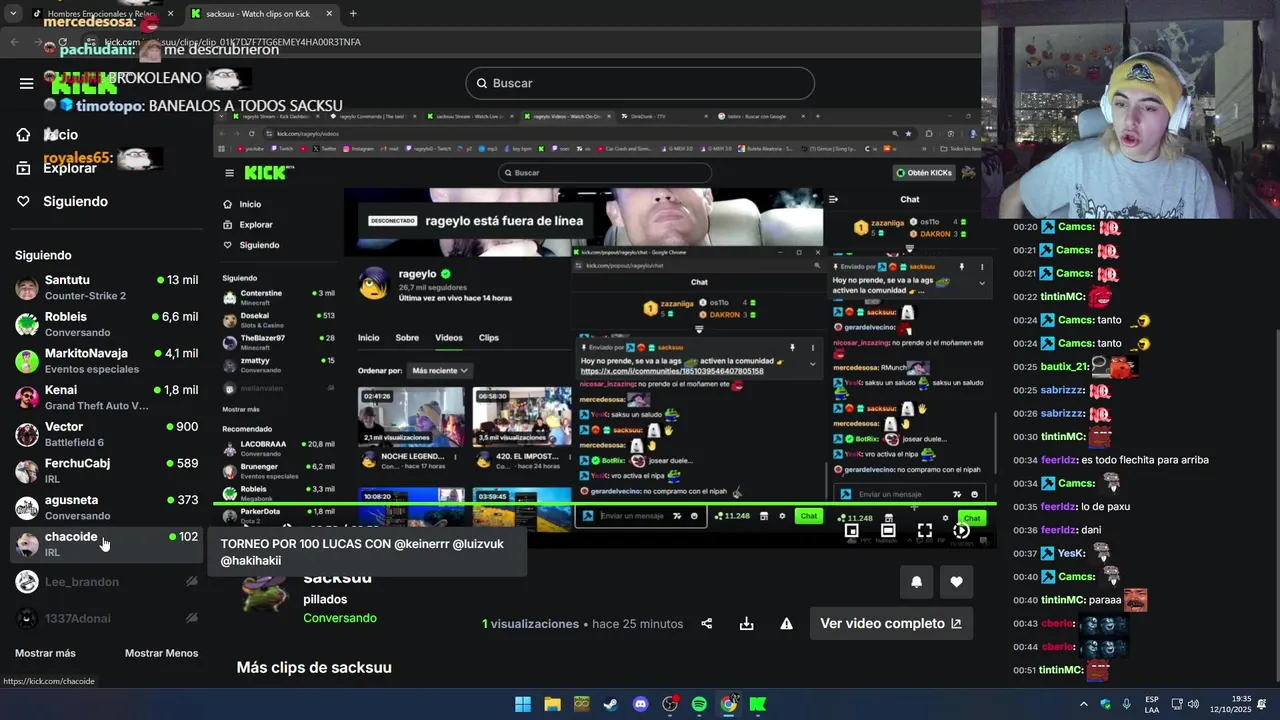Open offline channel Lee_brandon
Image resolution: width=1280 pixels, height=720 pixels.
click(x=106, y=582)
